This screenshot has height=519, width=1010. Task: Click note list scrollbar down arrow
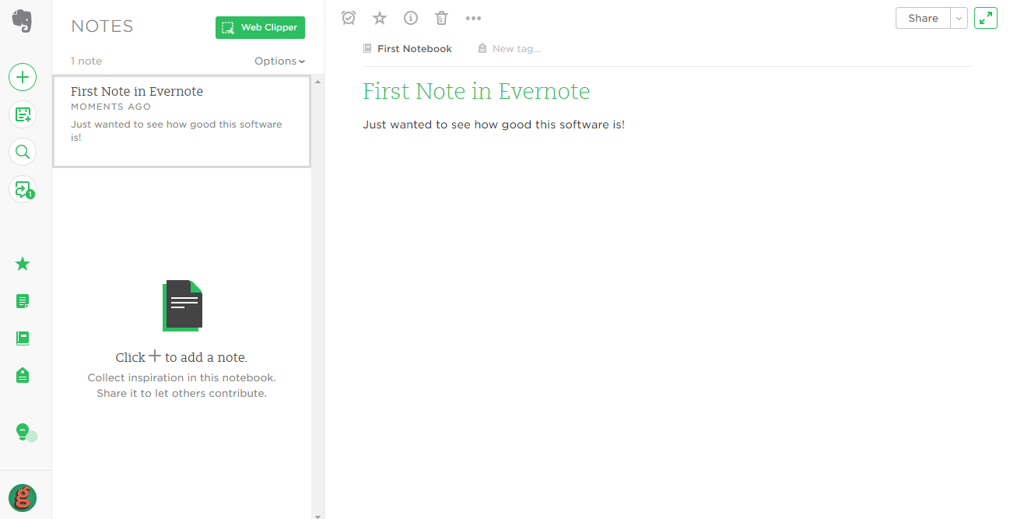pos(318,515)
